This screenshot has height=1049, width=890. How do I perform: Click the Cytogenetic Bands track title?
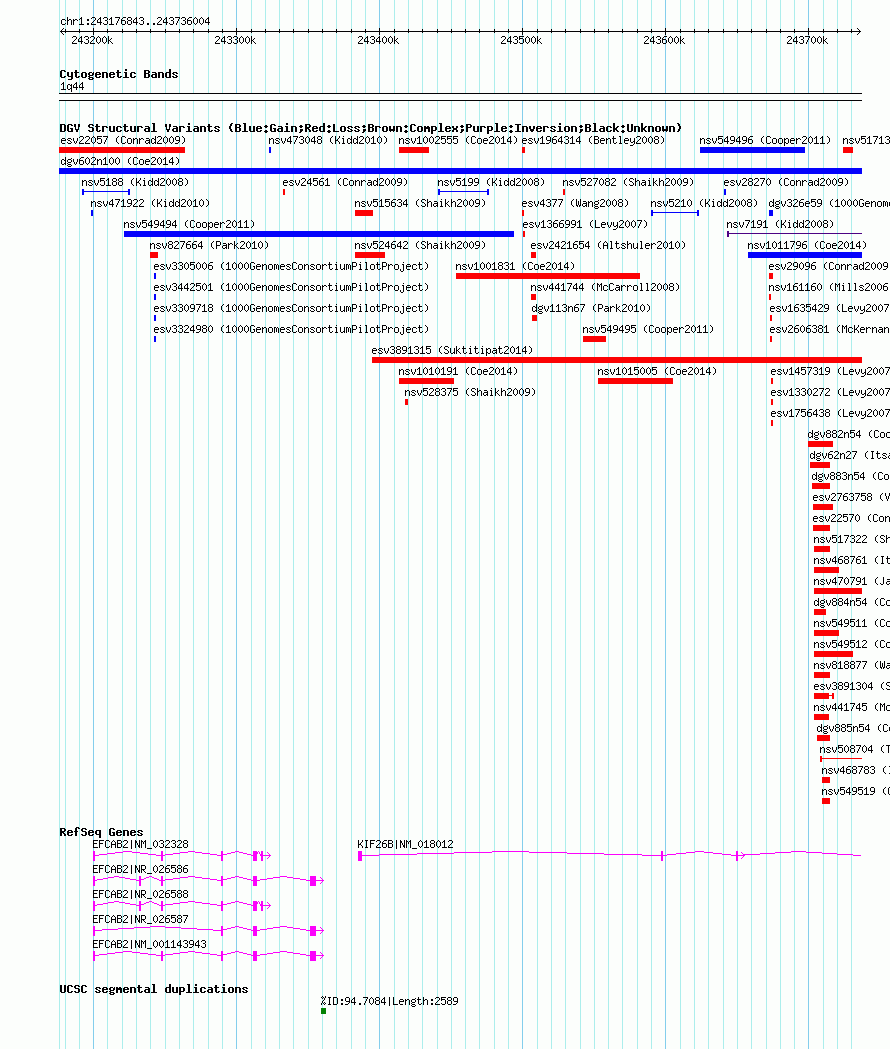tap(119, 74)
